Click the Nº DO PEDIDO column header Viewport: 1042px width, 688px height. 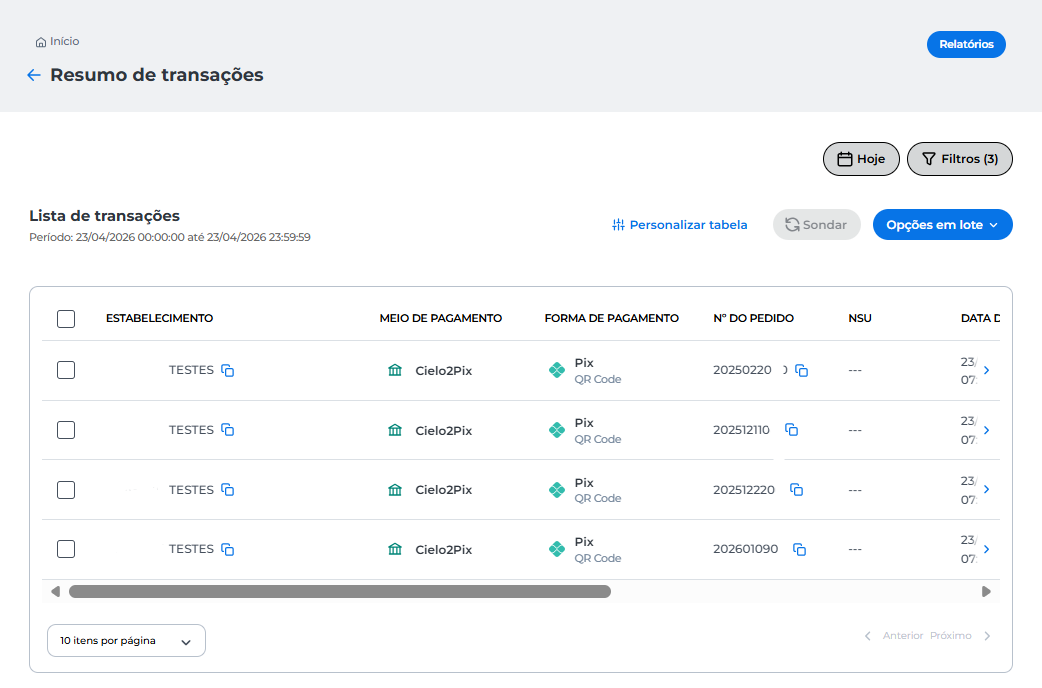pyautogui.click(x=754, y=318)
